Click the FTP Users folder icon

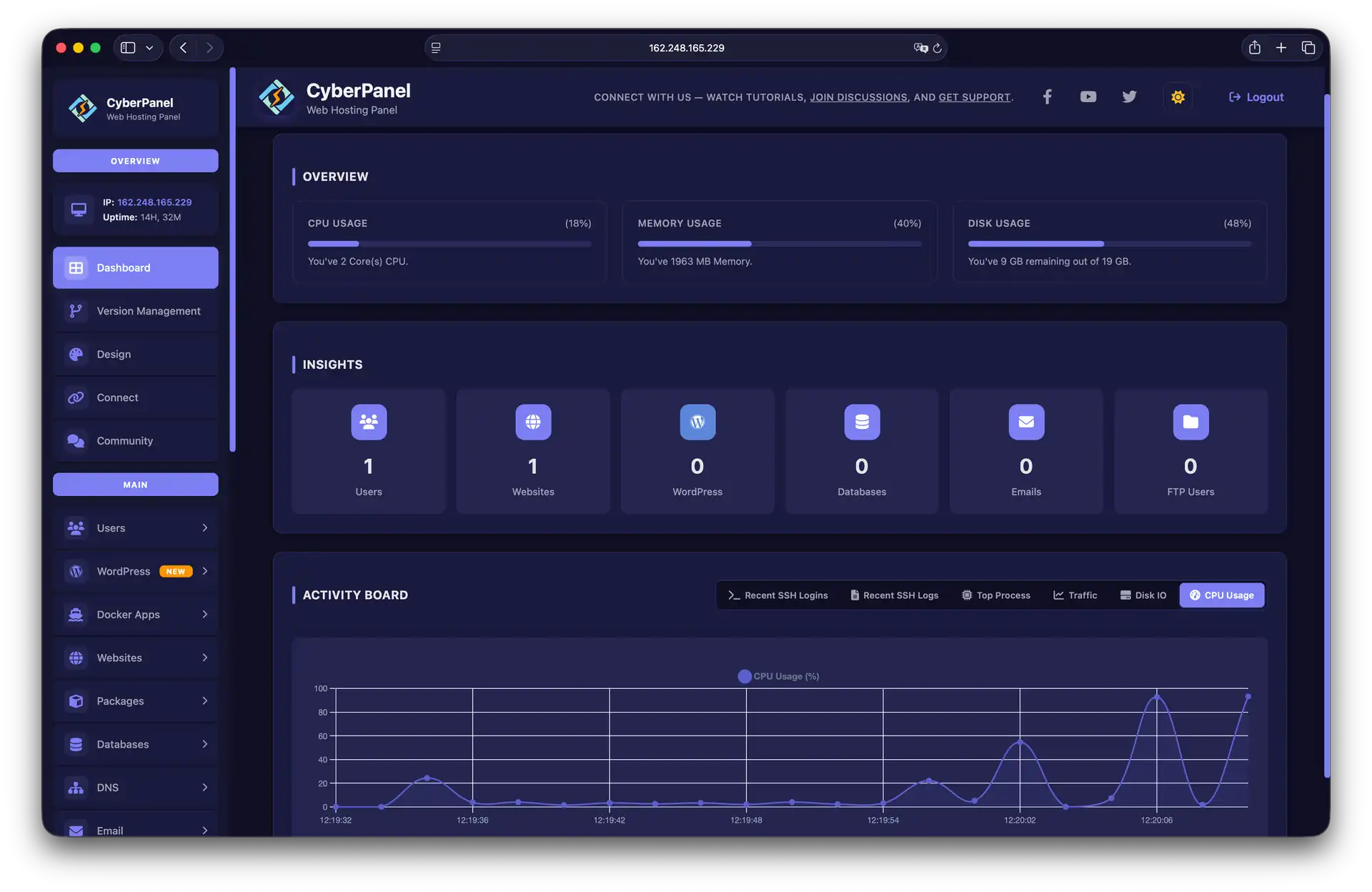(1190, 422)
